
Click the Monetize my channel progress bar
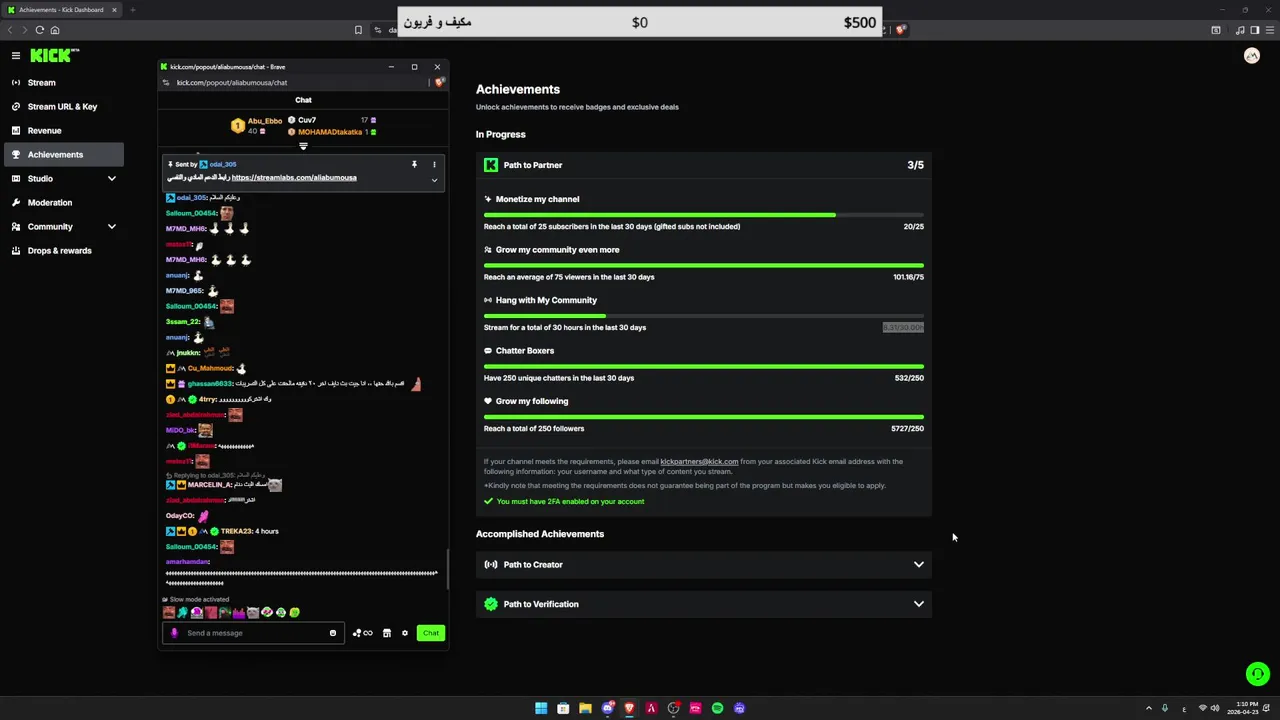704,215
